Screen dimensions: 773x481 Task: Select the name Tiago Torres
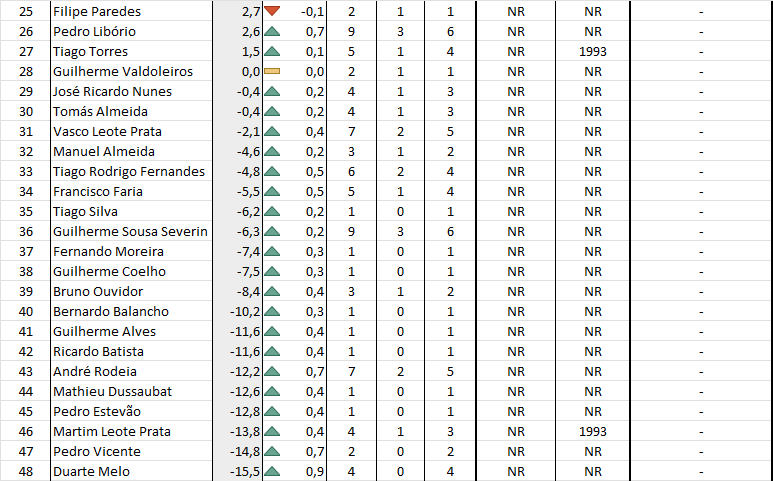[90, 52]
